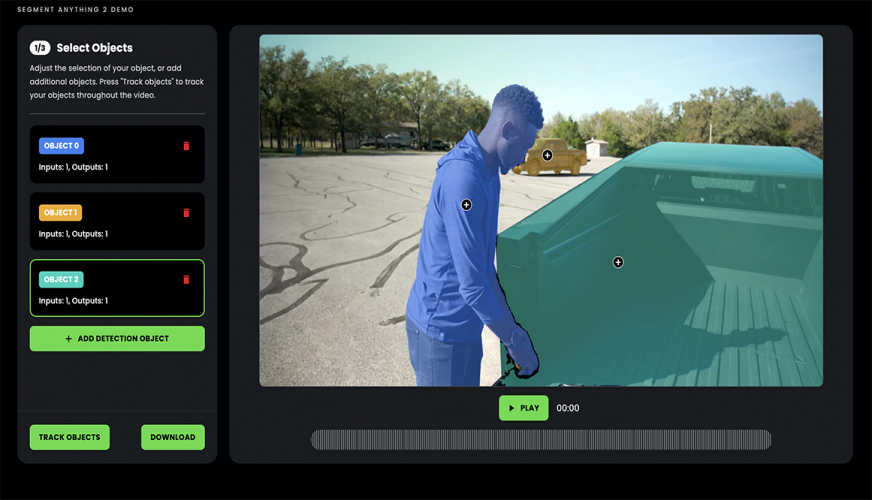Viewport: 872px width, 500px height.
Task: Click the Select Objects heading
Action: (x=95, y=48)
